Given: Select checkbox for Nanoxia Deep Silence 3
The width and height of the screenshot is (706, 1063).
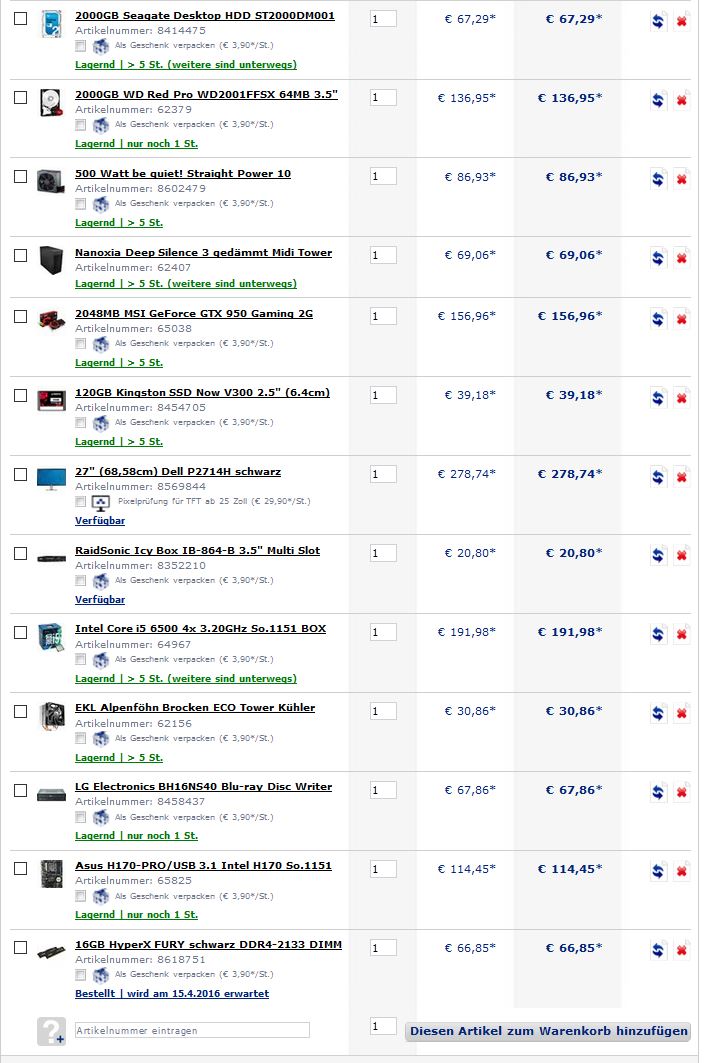Looking at the screenshot, I should click(x=21, y=256).
